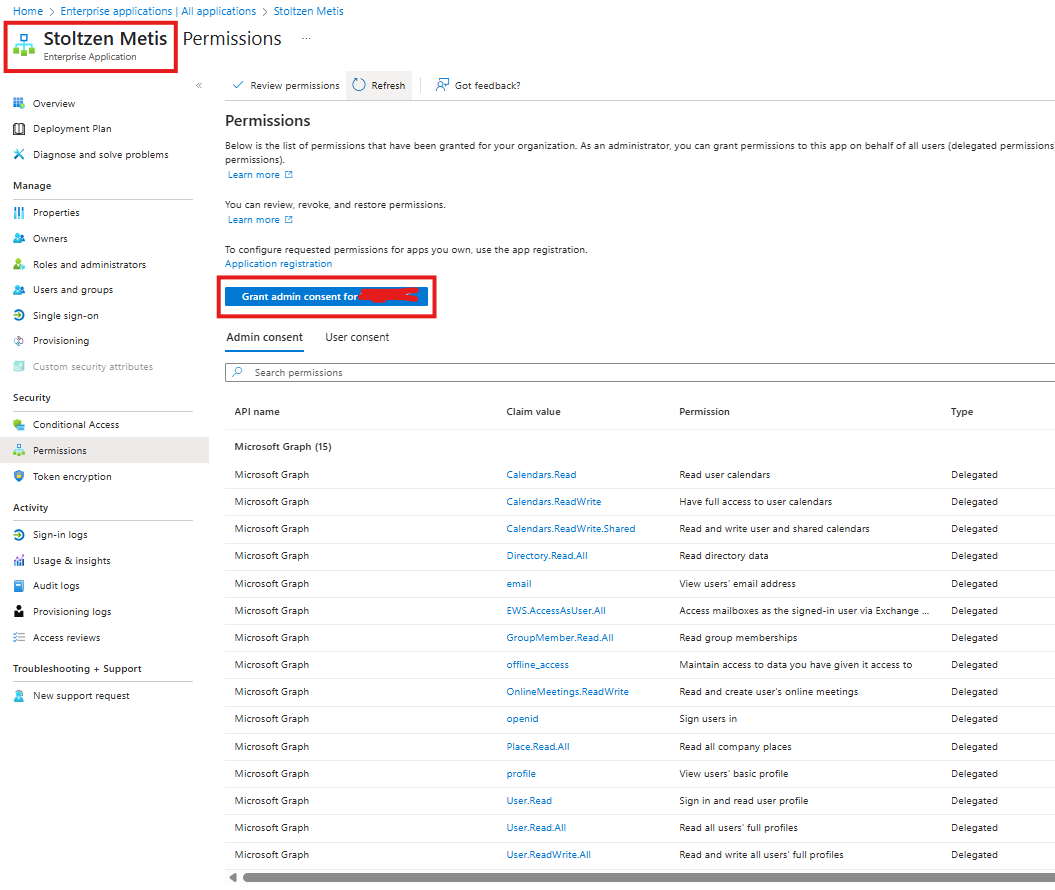
Task: Open the Calendars.ReadWrite.Shared claim
Action: pos(571,528)
